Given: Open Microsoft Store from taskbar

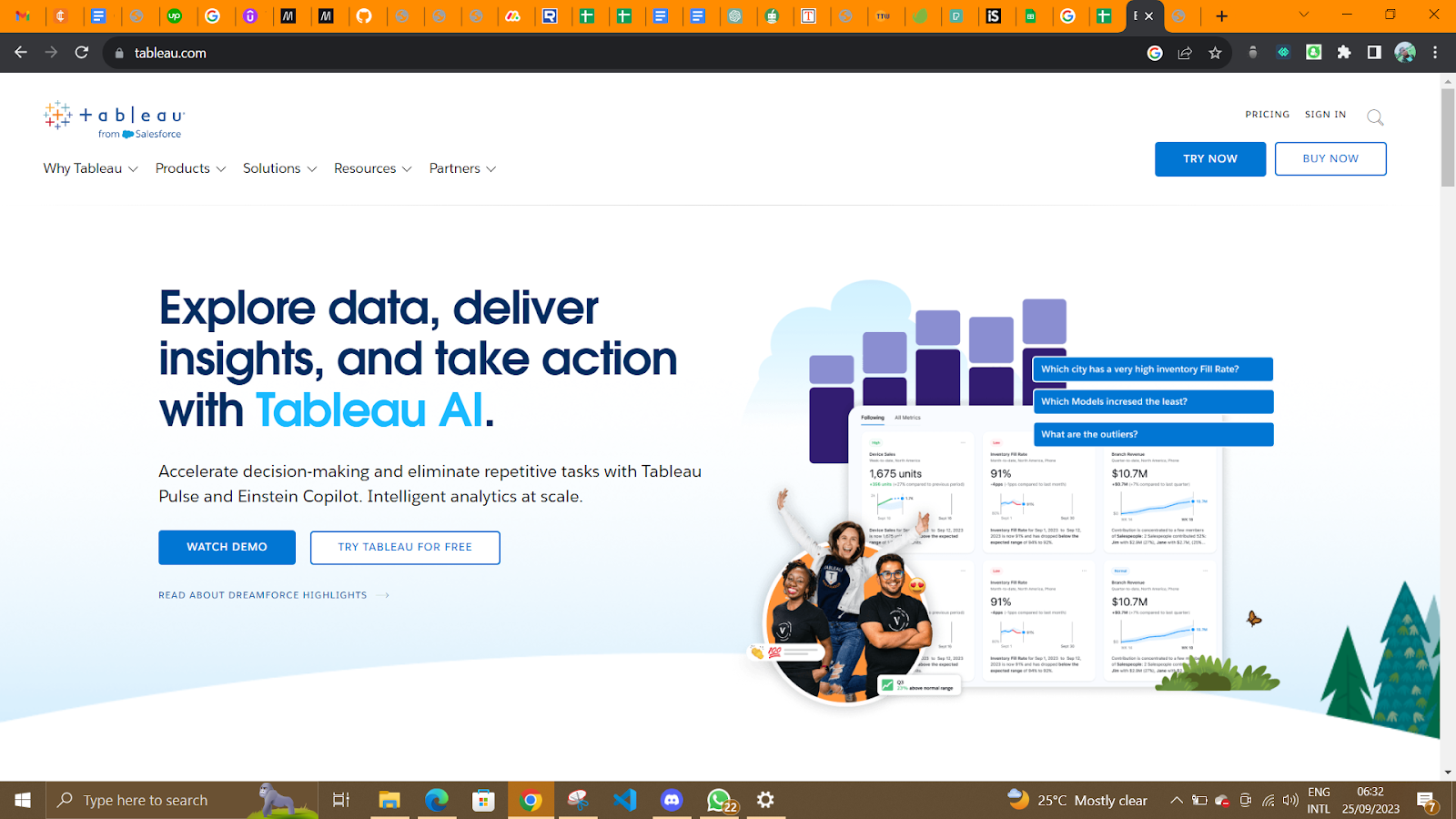Looking at the screenshot, I should pyautogui.click(x=483, y=800).
